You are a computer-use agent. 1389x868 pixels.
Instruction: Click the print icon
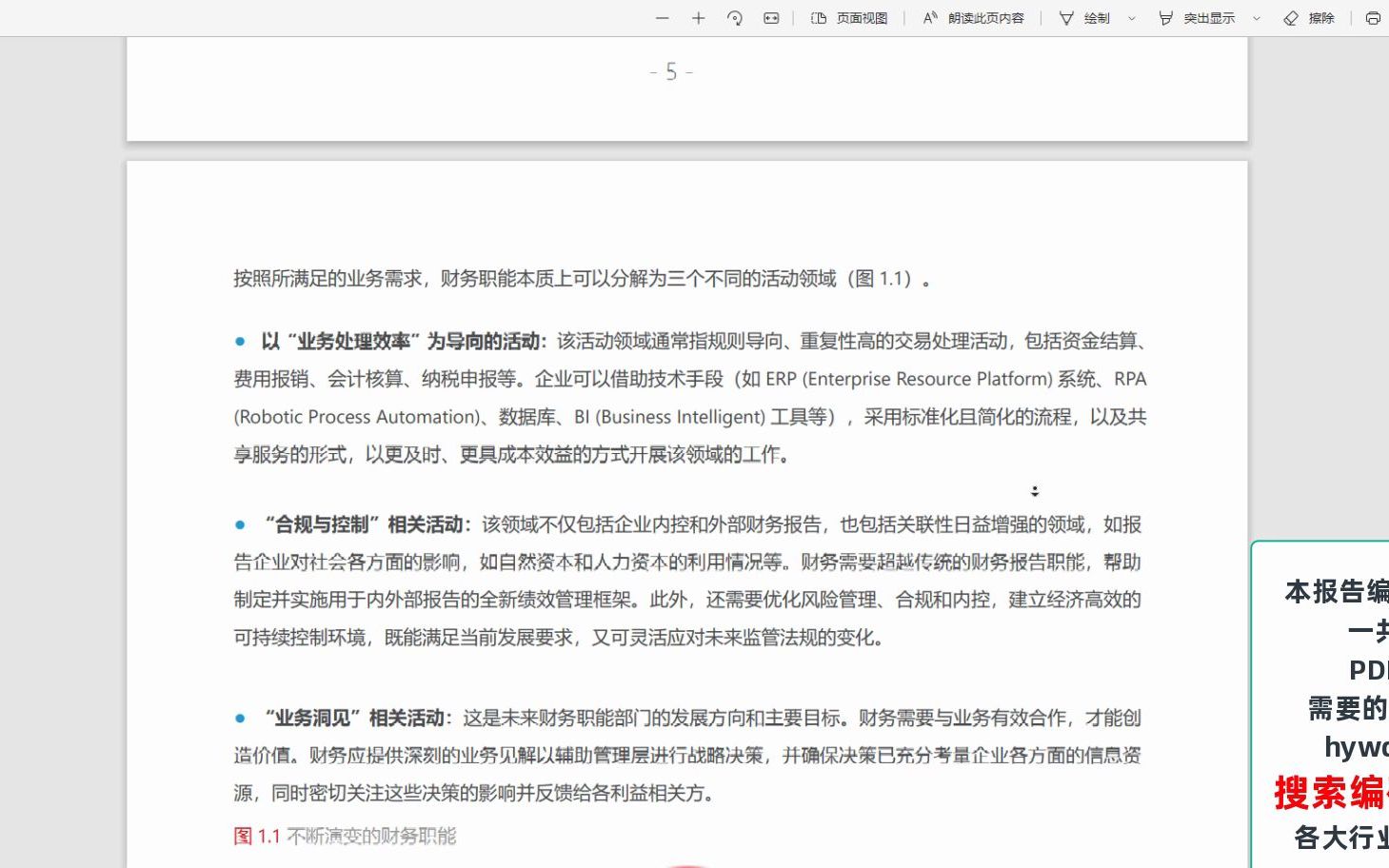[x=1373, y=18]
